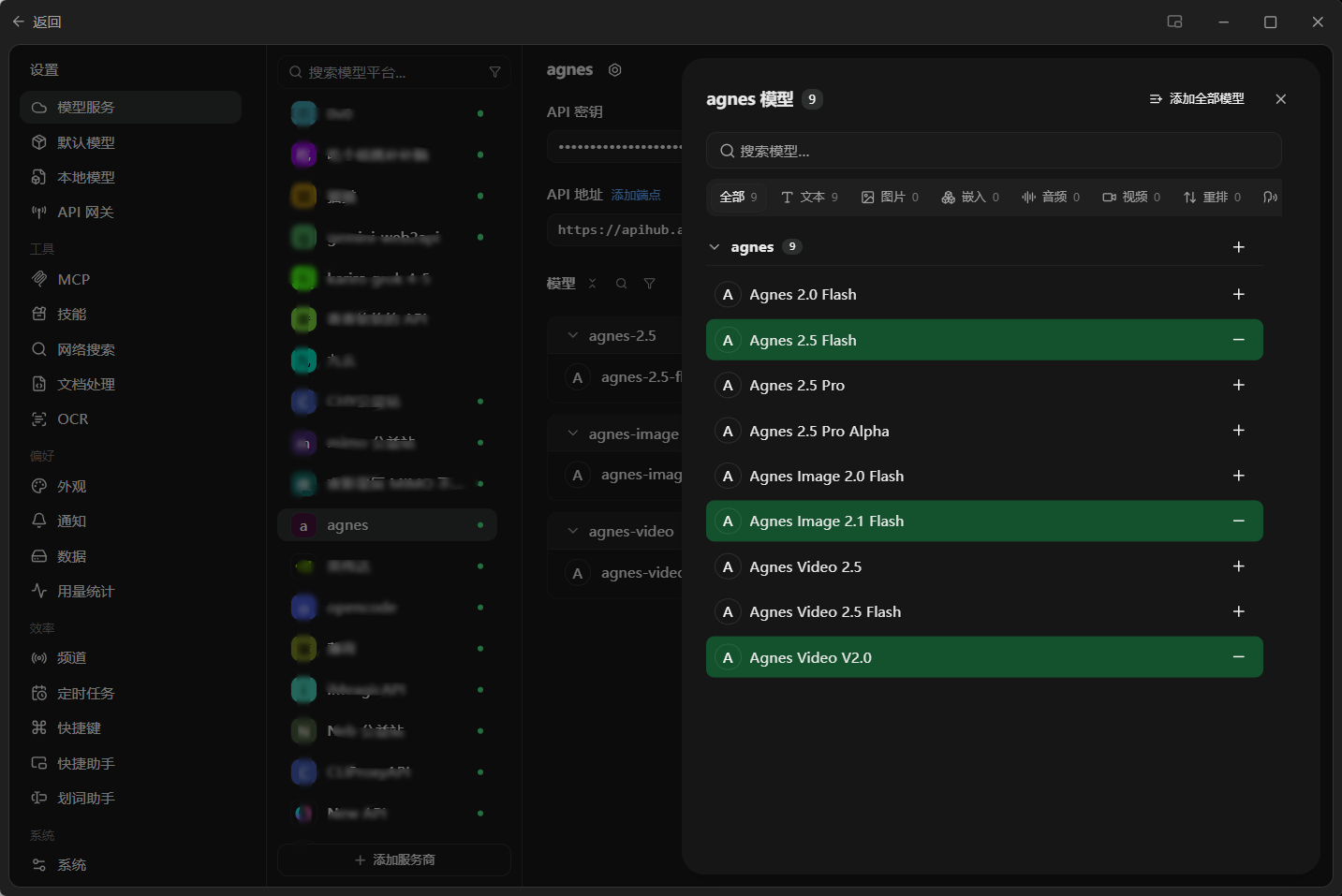
Task: Open the 技能 settings page
Action: 130,315
